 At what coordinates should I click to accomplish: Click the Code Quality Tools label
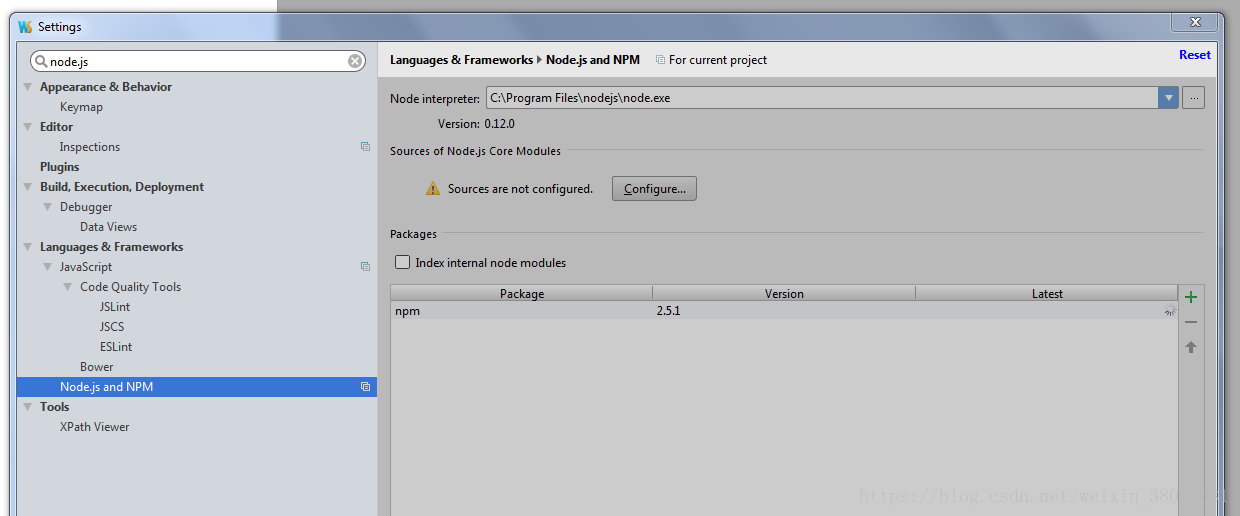pyautogui.click(x=131, y=287)
